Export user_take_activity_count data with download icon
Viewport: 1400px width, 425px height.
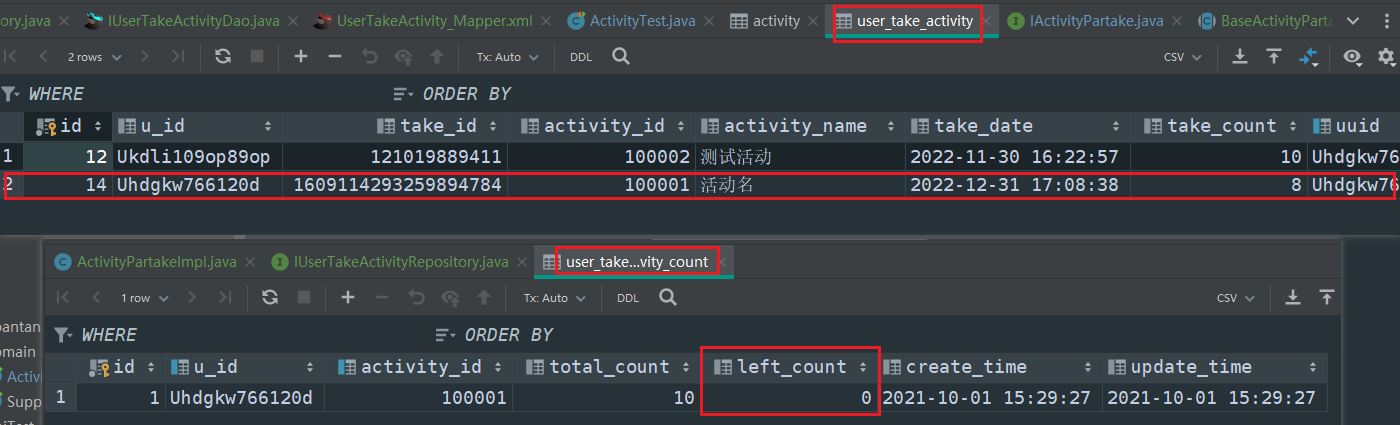1293,297
